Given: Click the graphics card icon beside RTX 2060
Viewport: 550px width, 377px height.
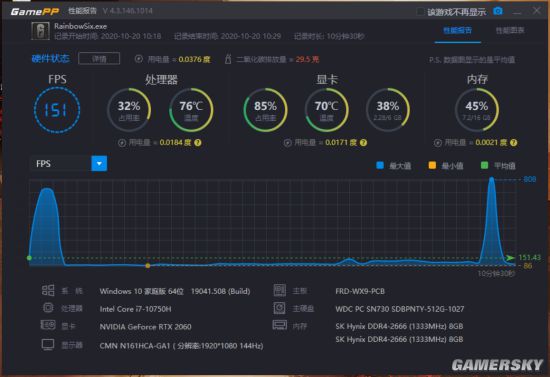Looking at the screenshot, I should point(48,325).
